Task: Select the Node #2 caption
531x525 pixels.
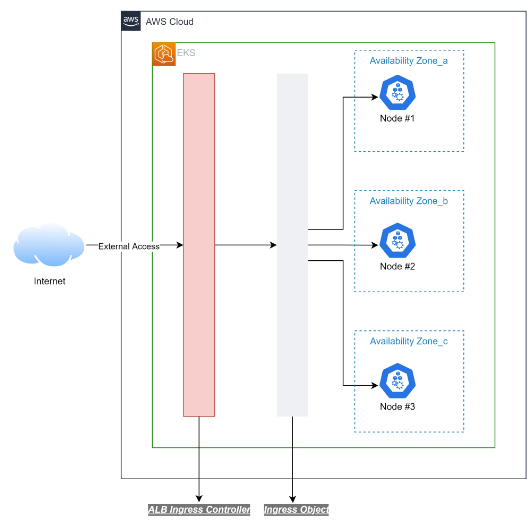Action: pyautogui.click(x=397, y=267)
